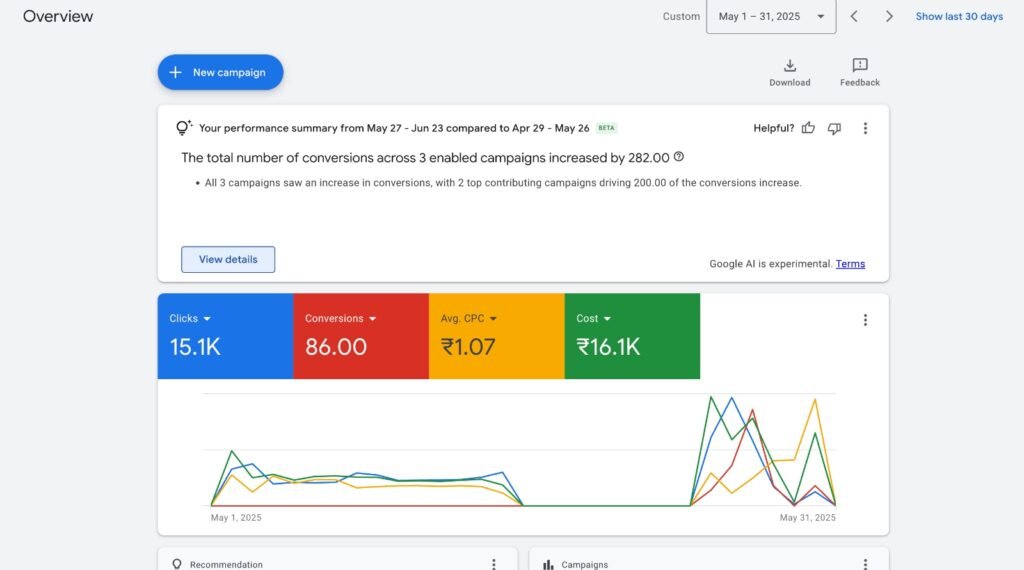Click the View details button
The height and width of the screenshot is (570, 1024).
tap(228, 259)
